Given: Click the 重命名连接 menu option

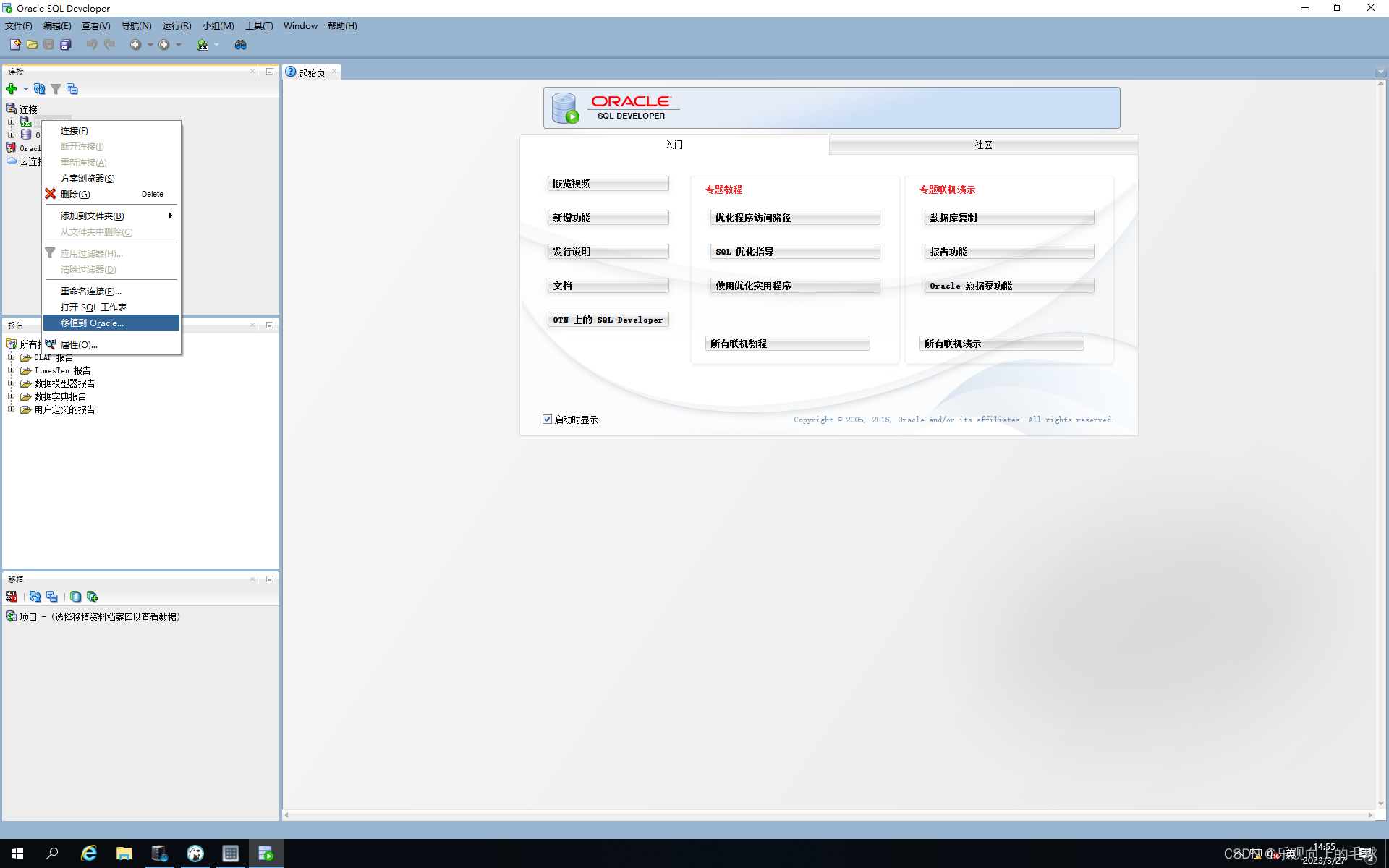Looking at the screenshot, I should tap(90, 291).
